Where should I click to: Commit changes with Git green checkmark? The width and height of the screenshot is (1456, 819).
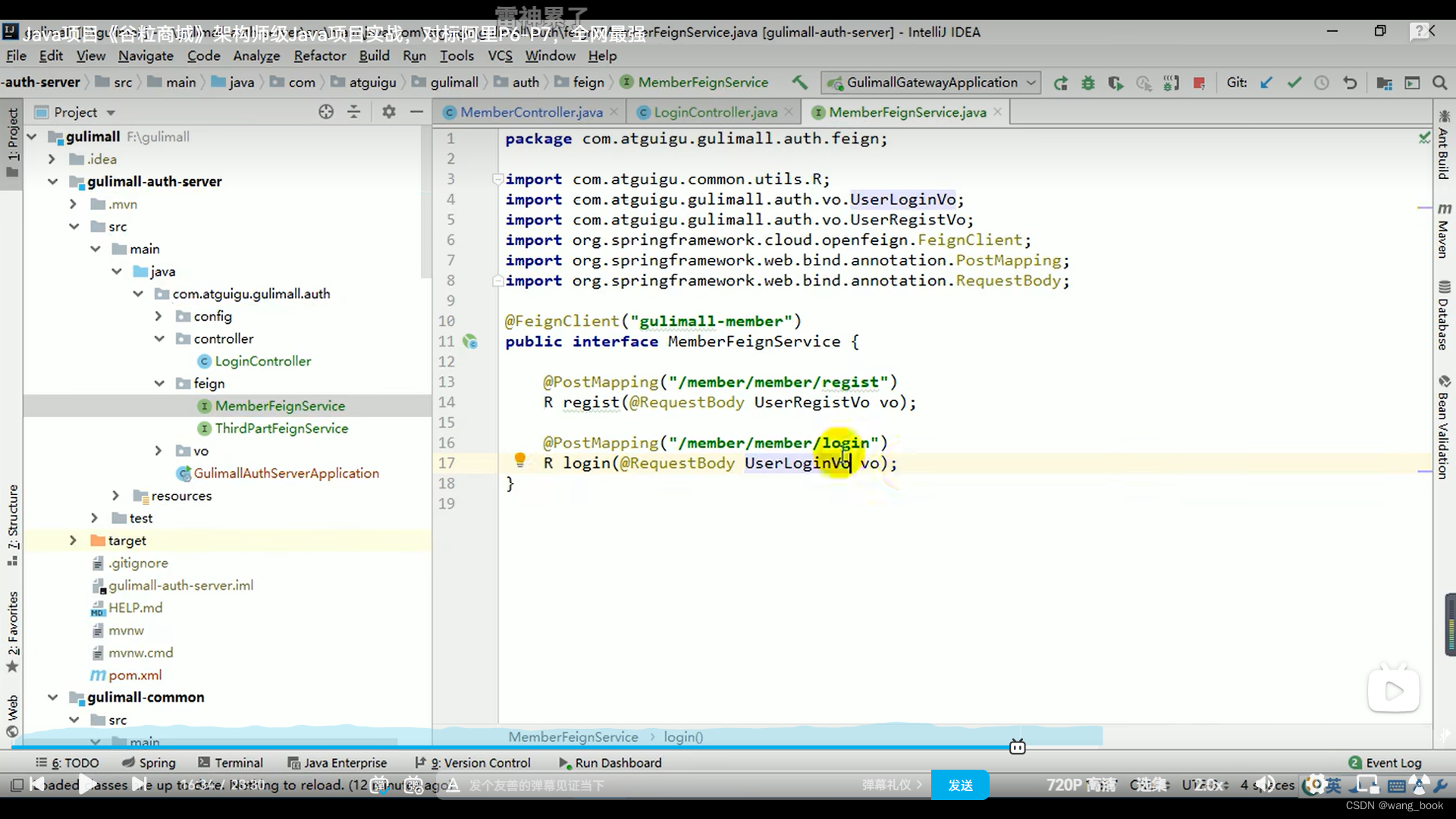pos(1294,83)
